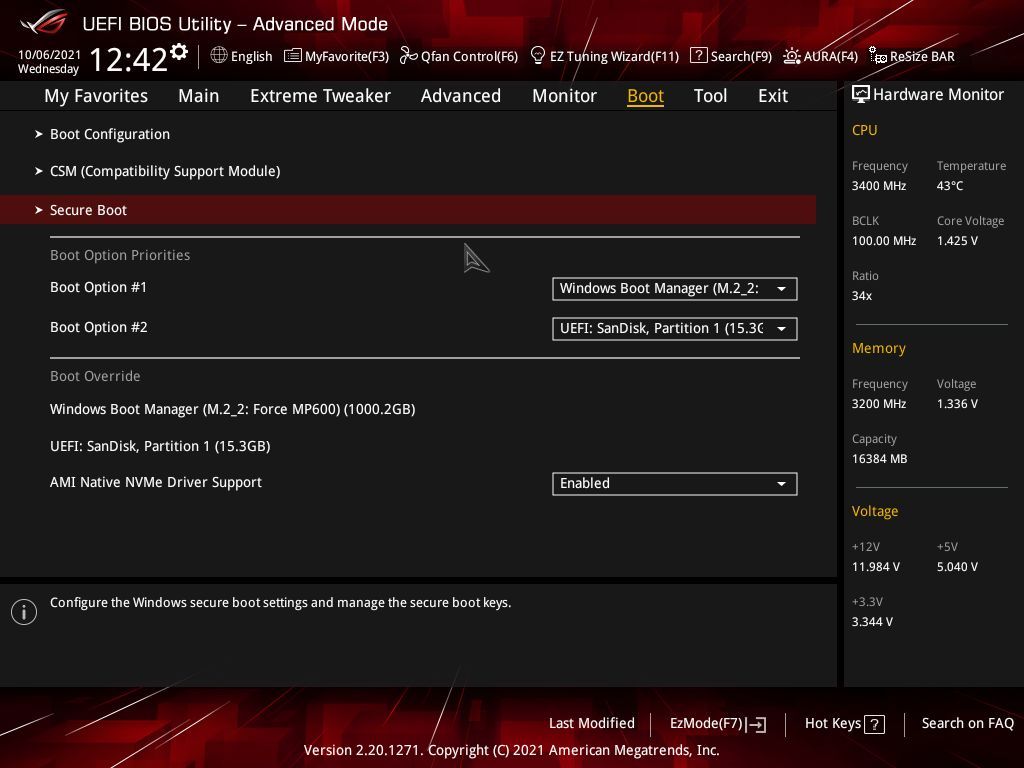The height and width of the screenshot is (768, 1024).
Task: Go to the Advanced tab
Action: (460, 96)
